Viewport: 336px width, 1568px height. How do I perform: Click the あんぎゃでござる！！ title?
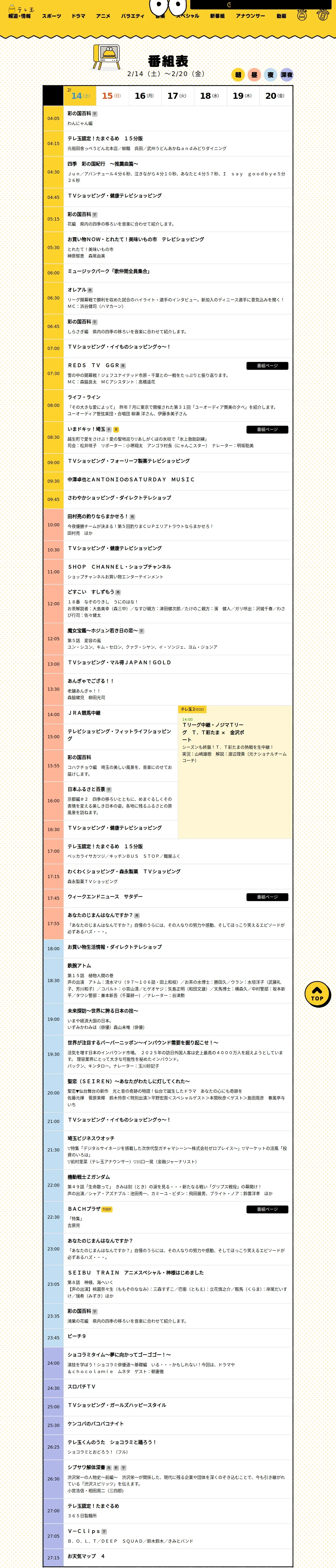pyautogui.click(x=91, y=681)
